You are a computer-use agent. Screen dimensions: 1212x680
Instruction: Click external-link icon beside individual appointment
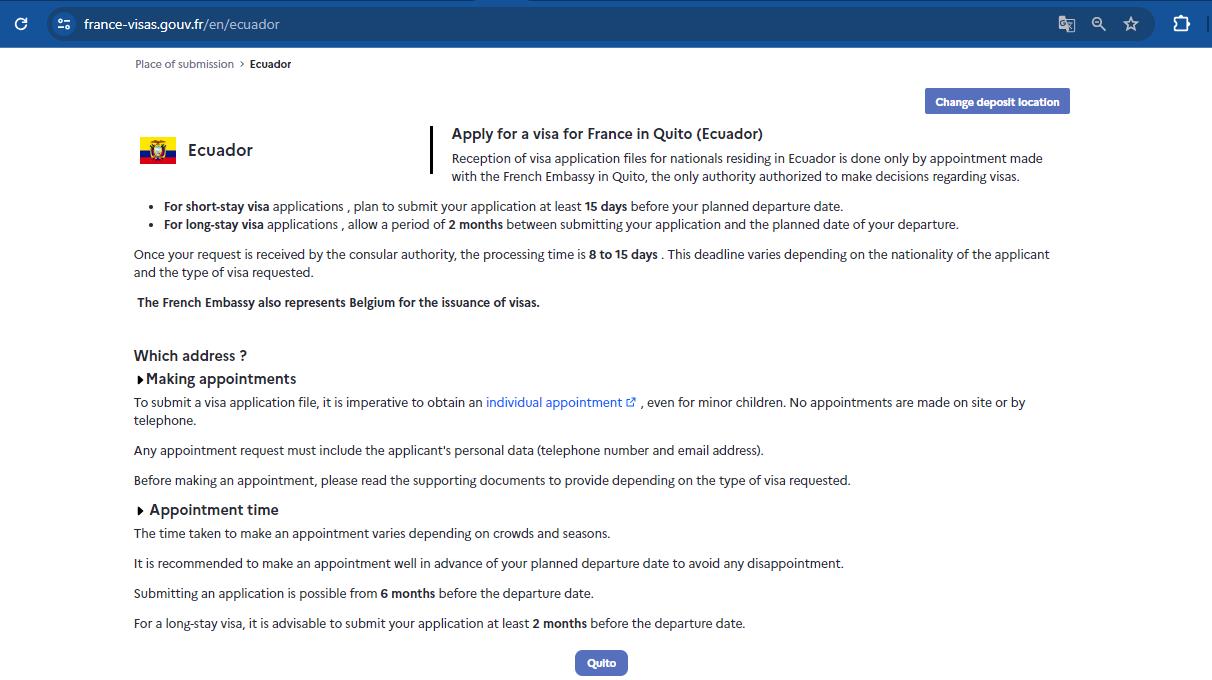point(631,403)
